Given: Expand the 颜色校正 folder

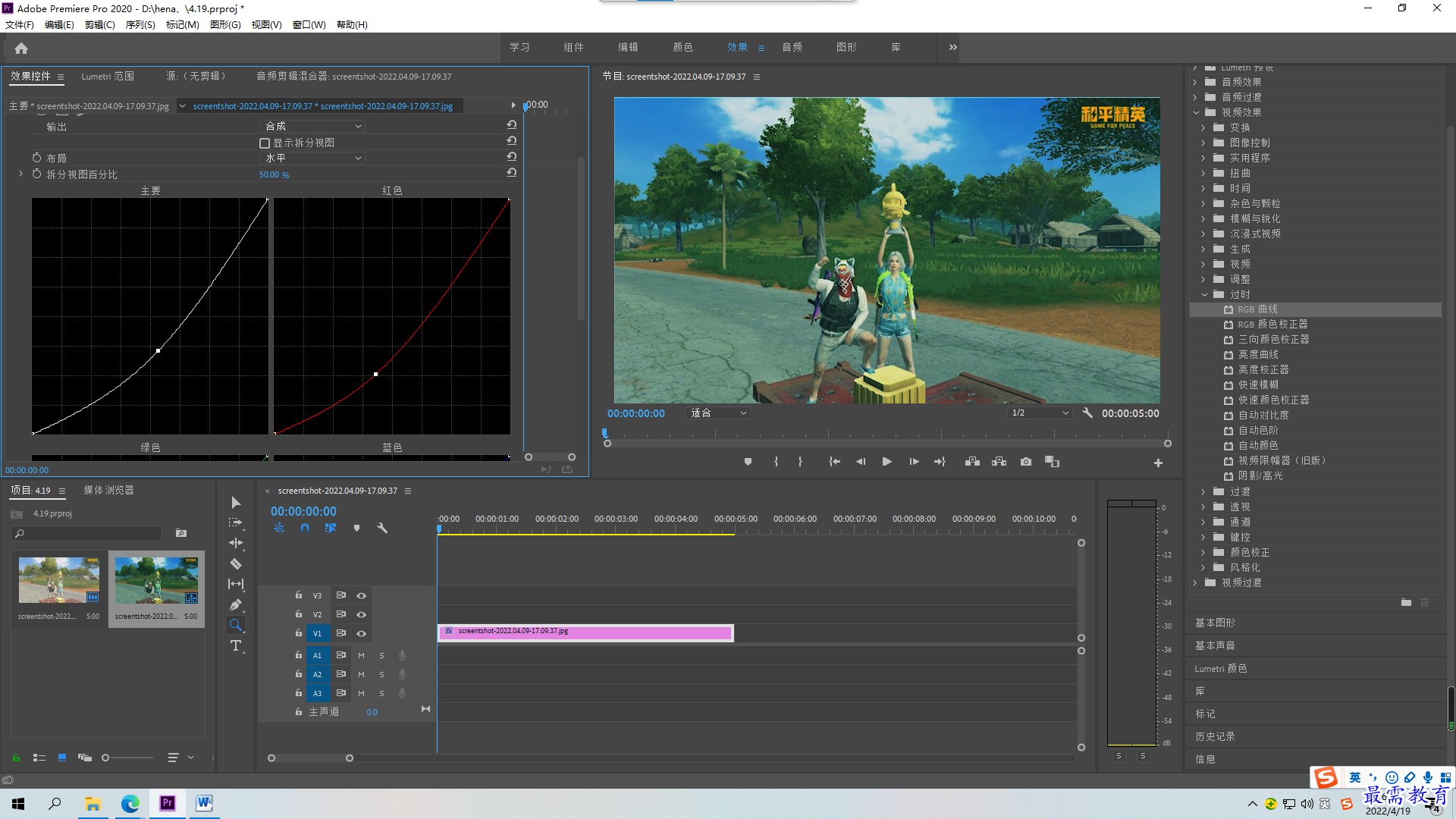Looking at the screenshot, I should 1203,553.
